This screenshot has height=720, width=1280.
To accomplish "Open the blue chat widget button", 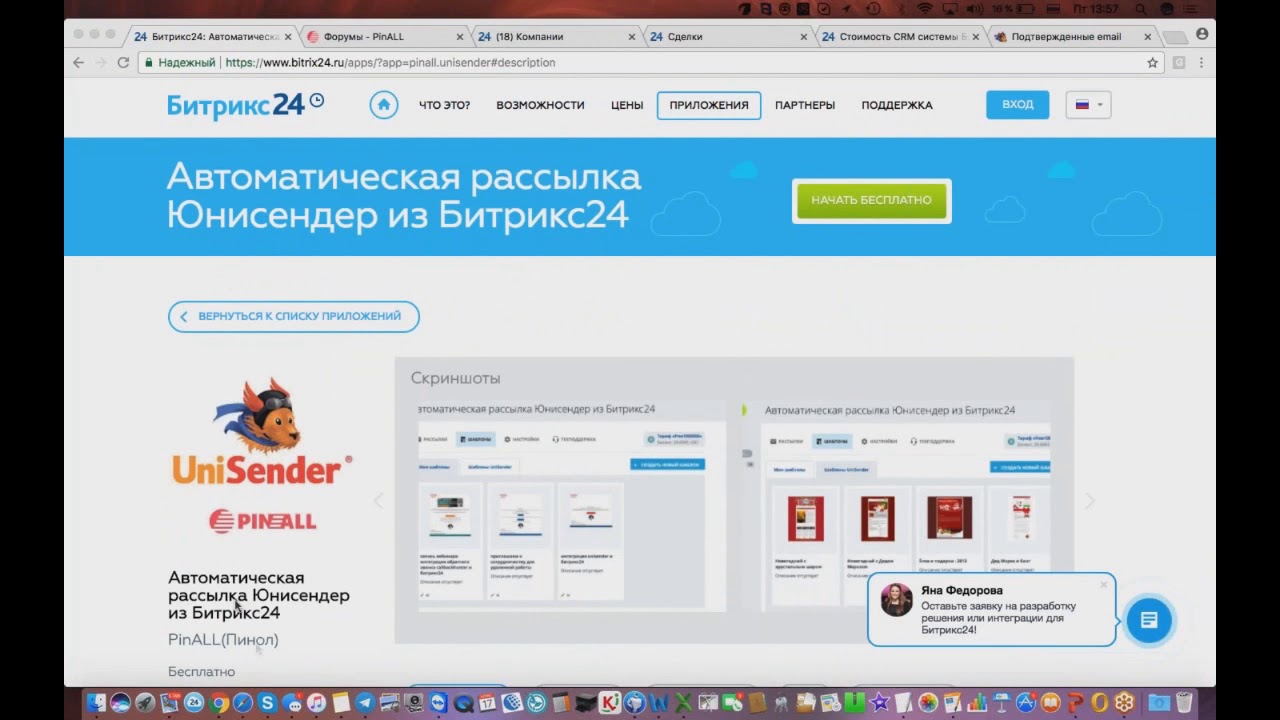I will click(x=1149, y=620).
